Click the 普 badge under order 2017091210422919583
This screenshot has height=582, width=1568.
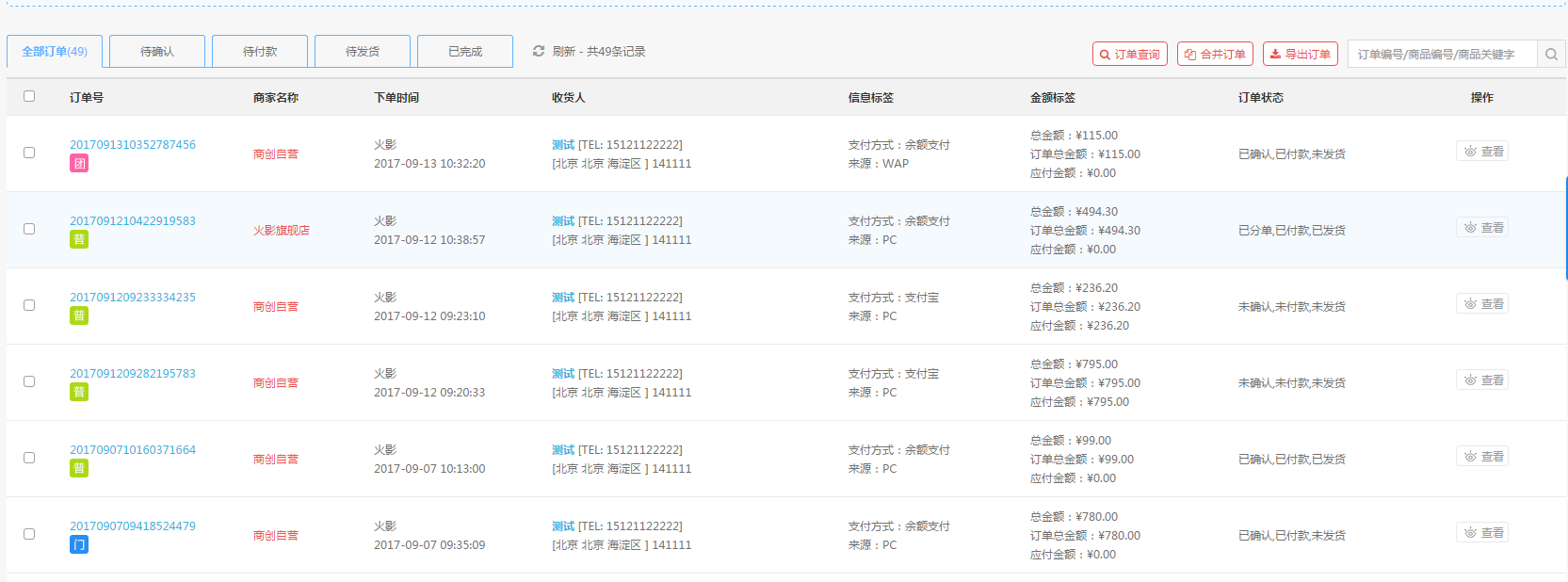click(x=79, y=240)
